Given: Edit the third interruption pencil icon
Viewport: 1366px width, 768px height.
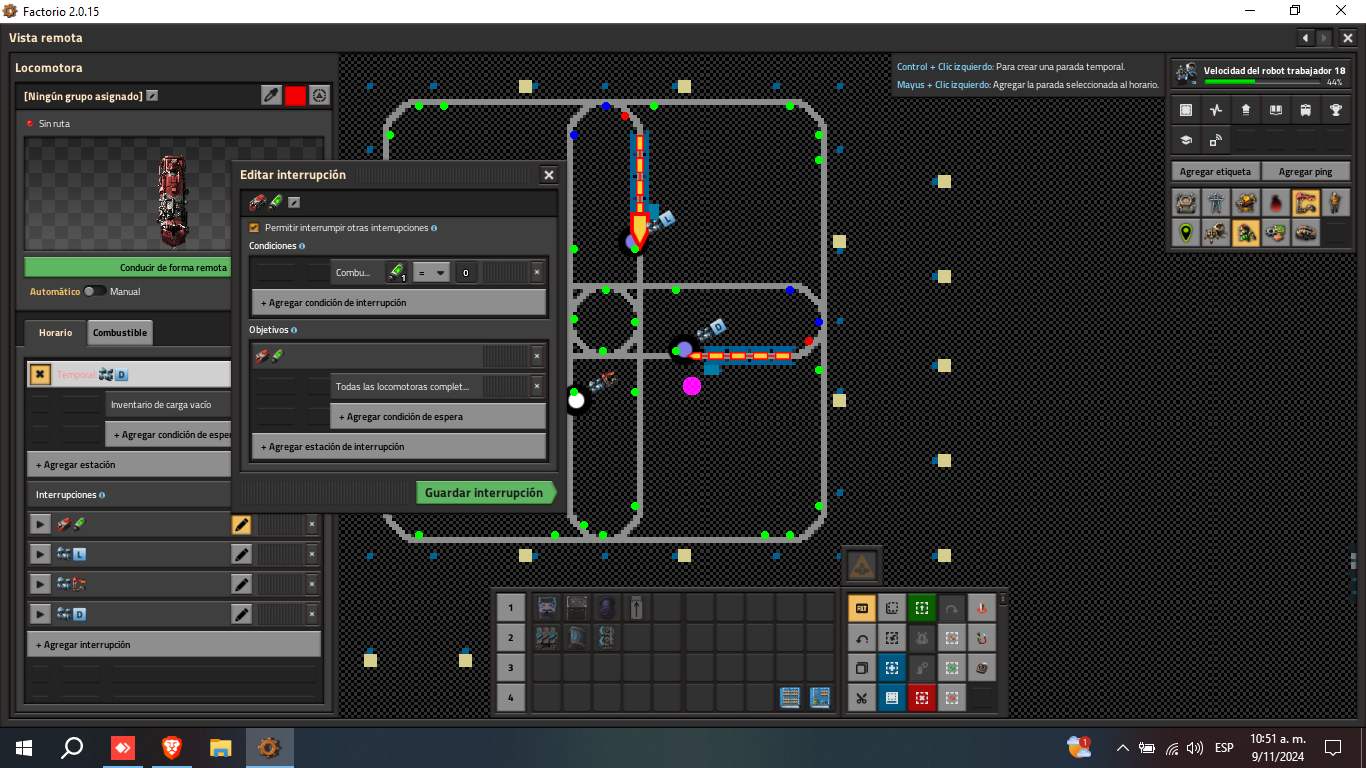Looking at the screenshot, I should 241,584.
